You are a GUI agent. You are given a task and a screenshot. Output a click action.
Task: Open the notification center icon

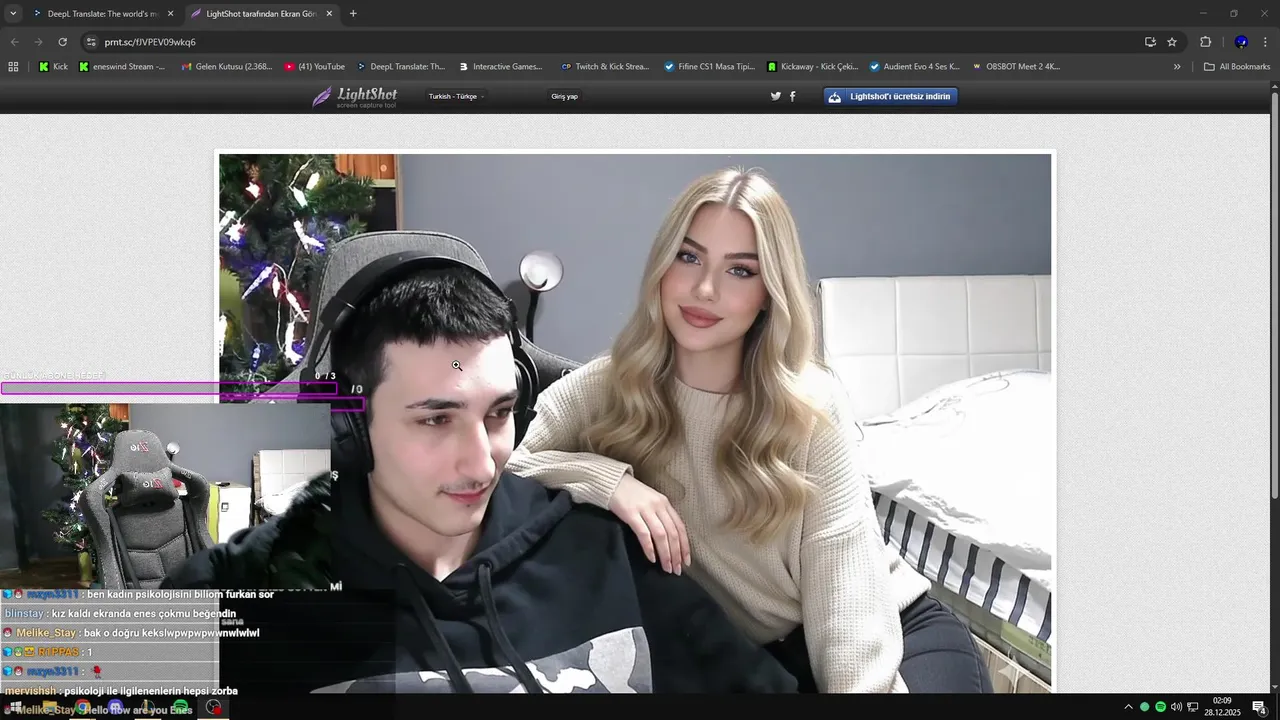[x=1260, y=707]
